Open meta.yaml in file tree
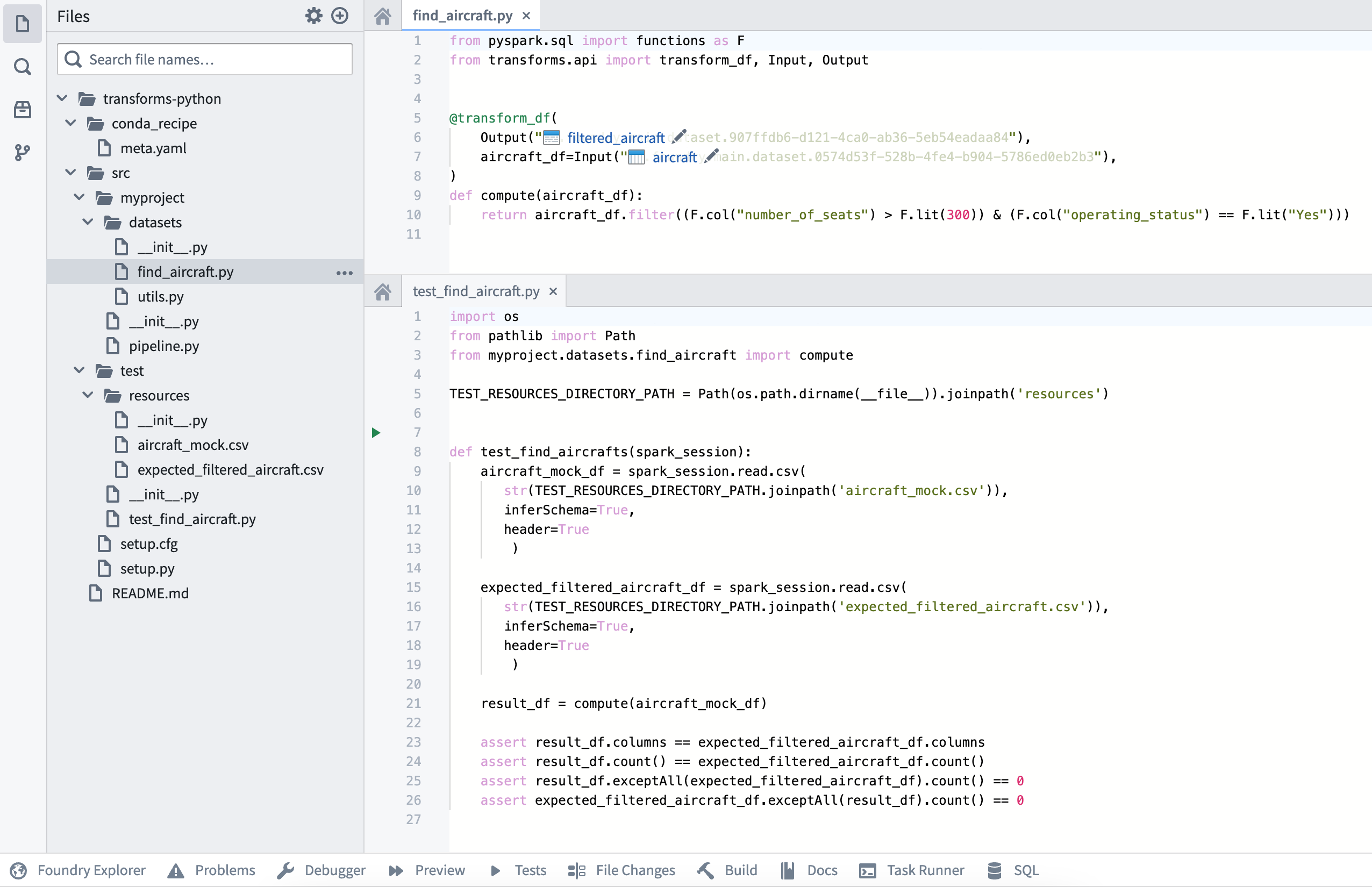 (153, 148)
